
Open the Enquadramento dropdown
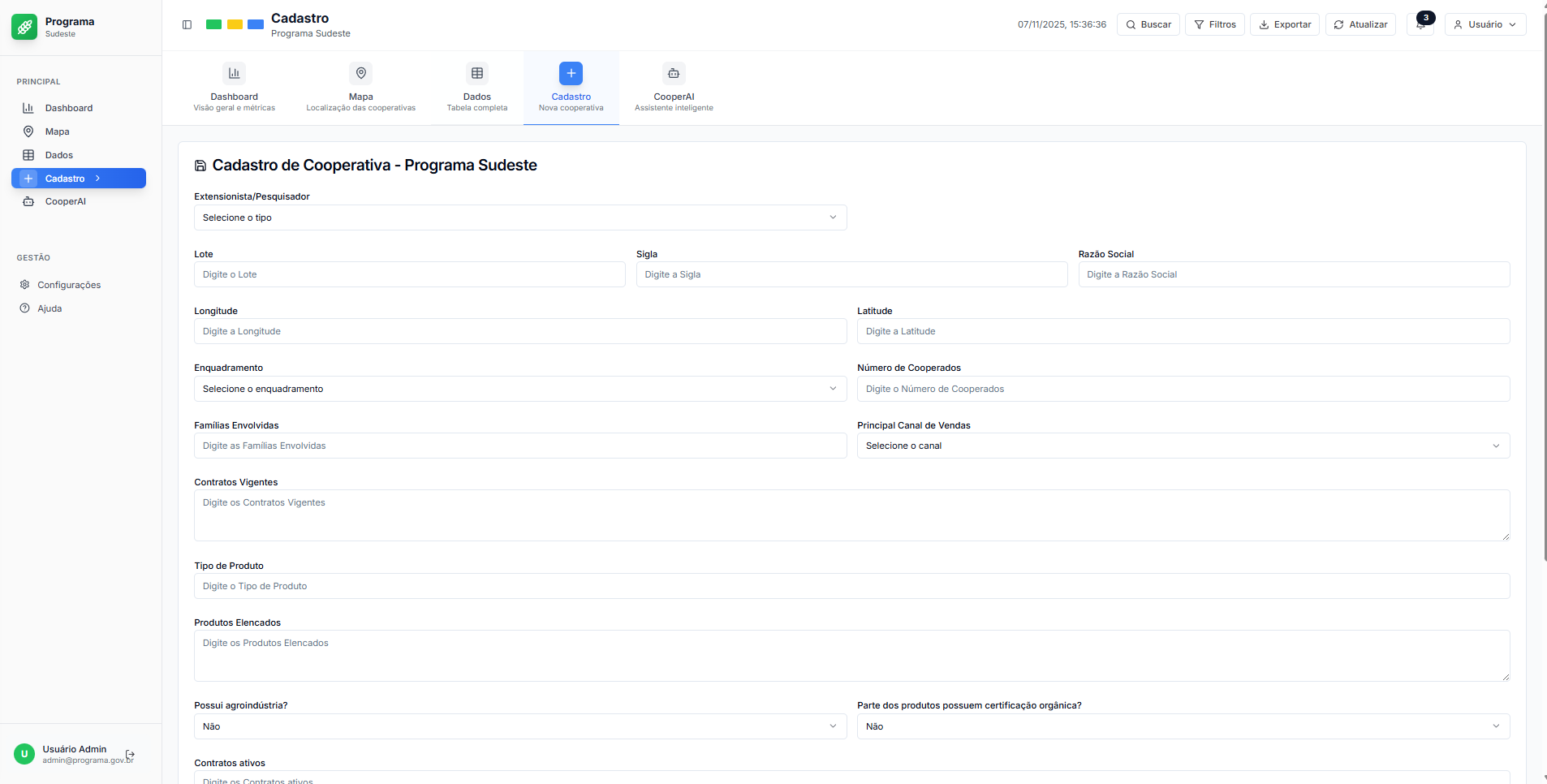pyautogui.click(x=519, y=389)
